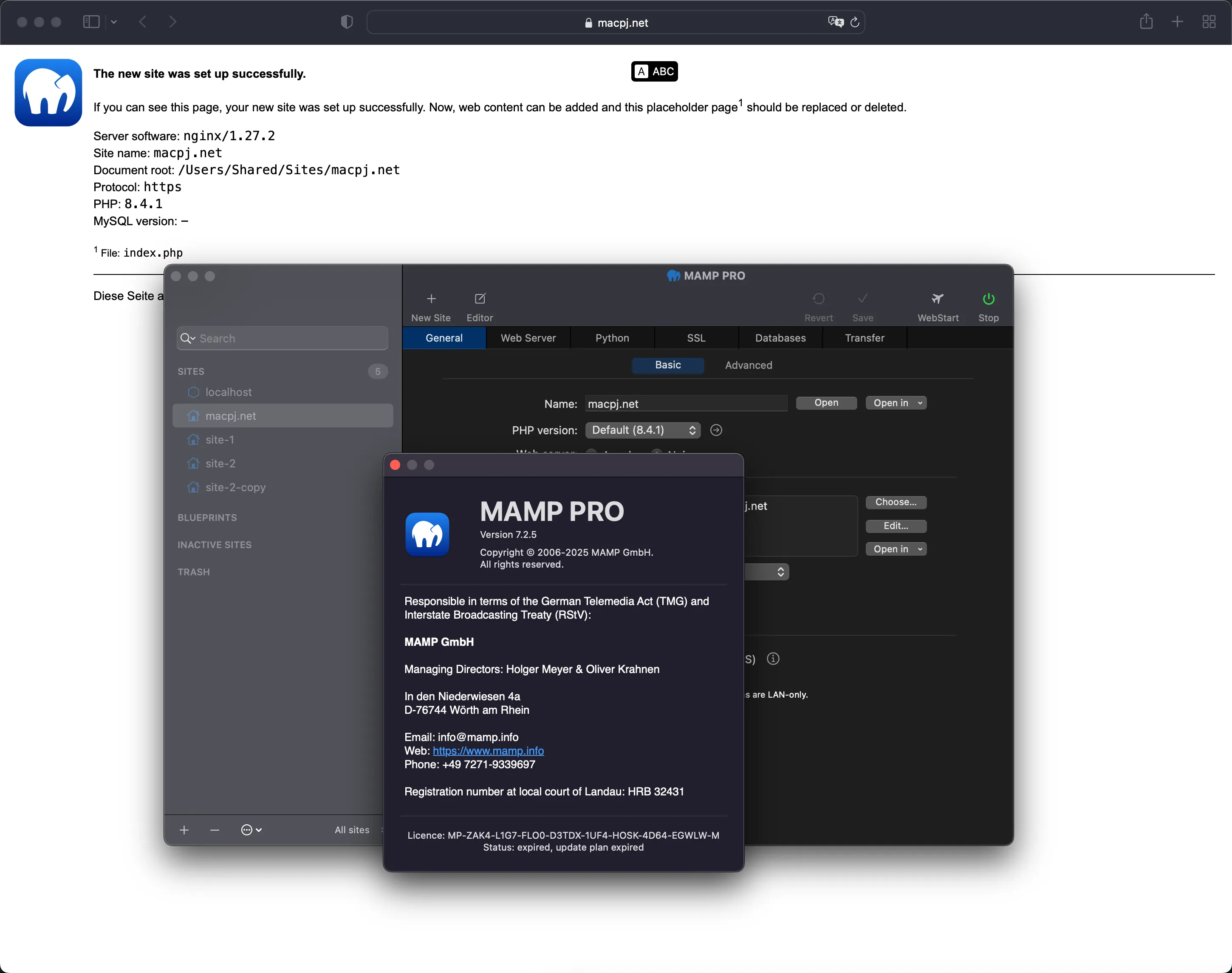Expand the TRASH section
This screenshot has height=973, width=1232.
(x=194, y=572)
